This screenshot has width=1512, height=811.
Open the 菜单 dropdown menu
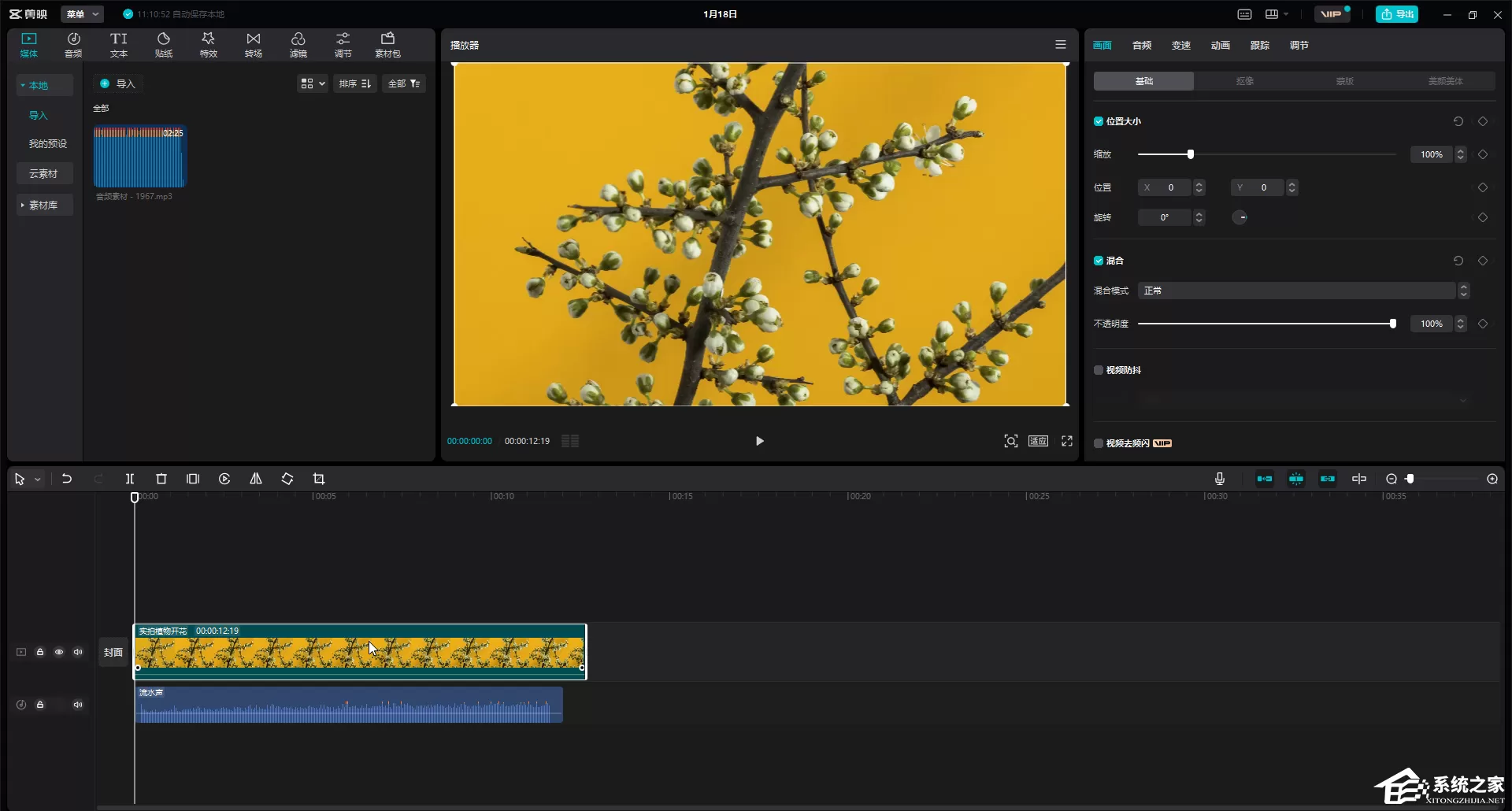(82, 14)
